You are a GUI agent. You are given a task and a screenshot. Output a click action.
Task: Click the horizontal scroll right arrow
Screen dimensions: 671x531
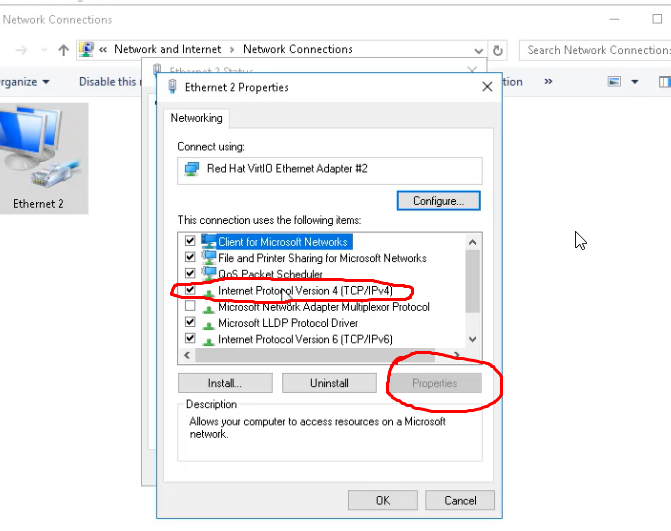click(x=457, y=355)
